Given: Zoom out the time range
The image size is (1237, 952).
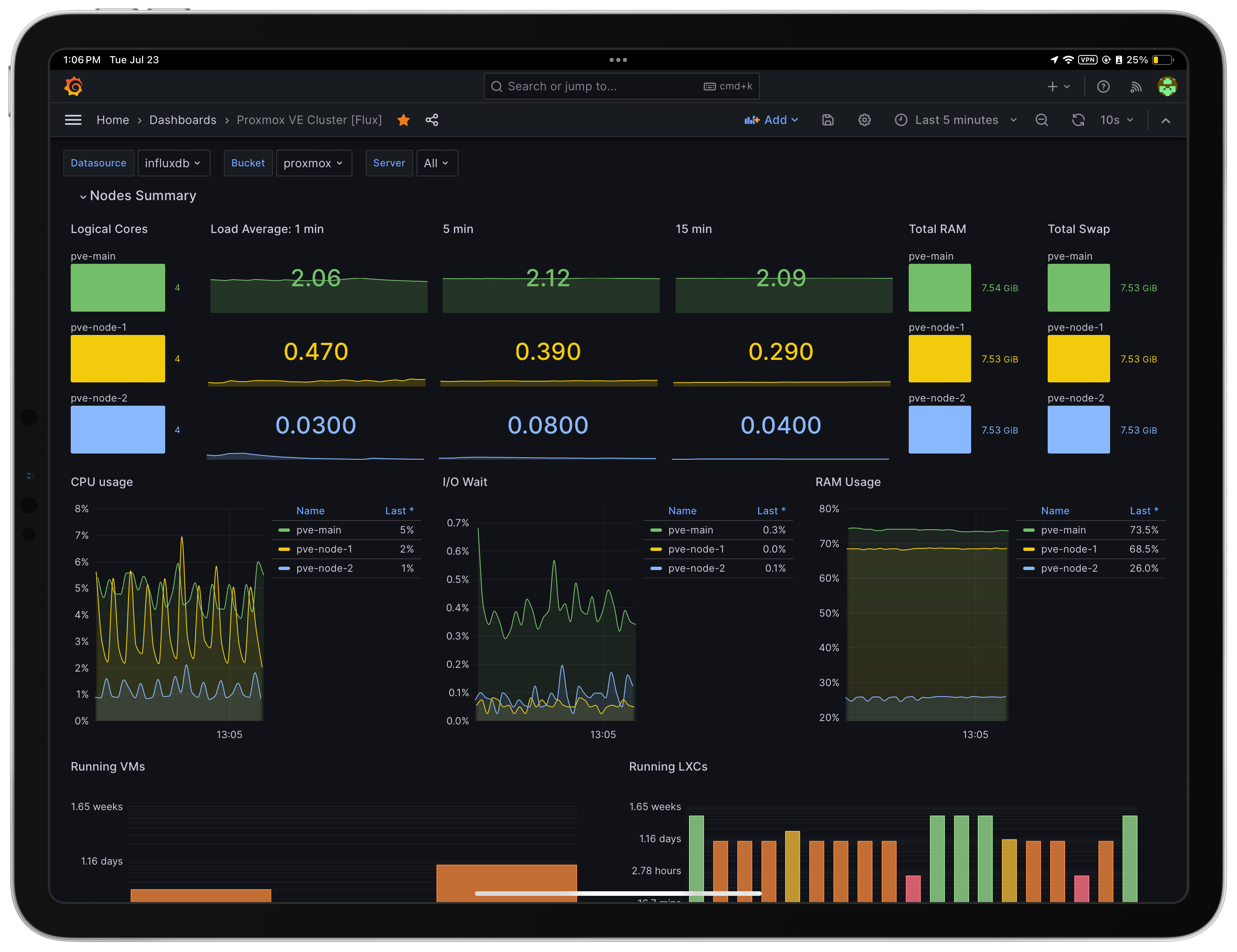Looking at the screenshot, I should coord(1041,120).
